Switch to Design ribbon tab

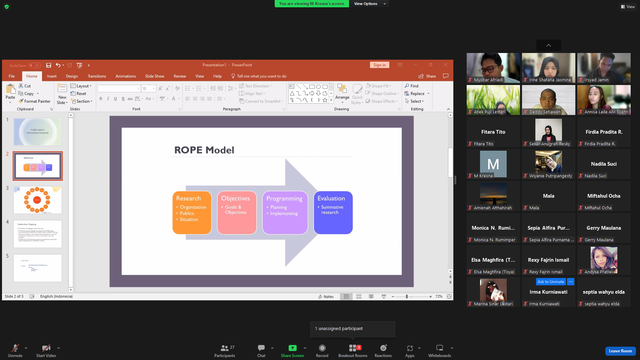tap(72, 76)
